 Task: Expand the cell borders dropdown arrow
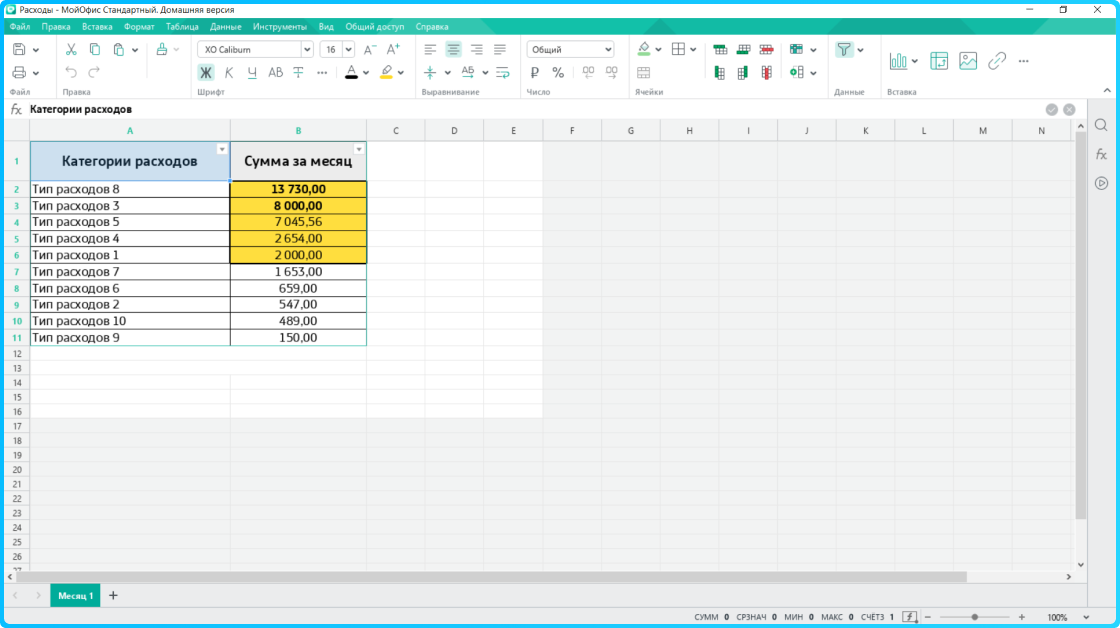point(694,50)
